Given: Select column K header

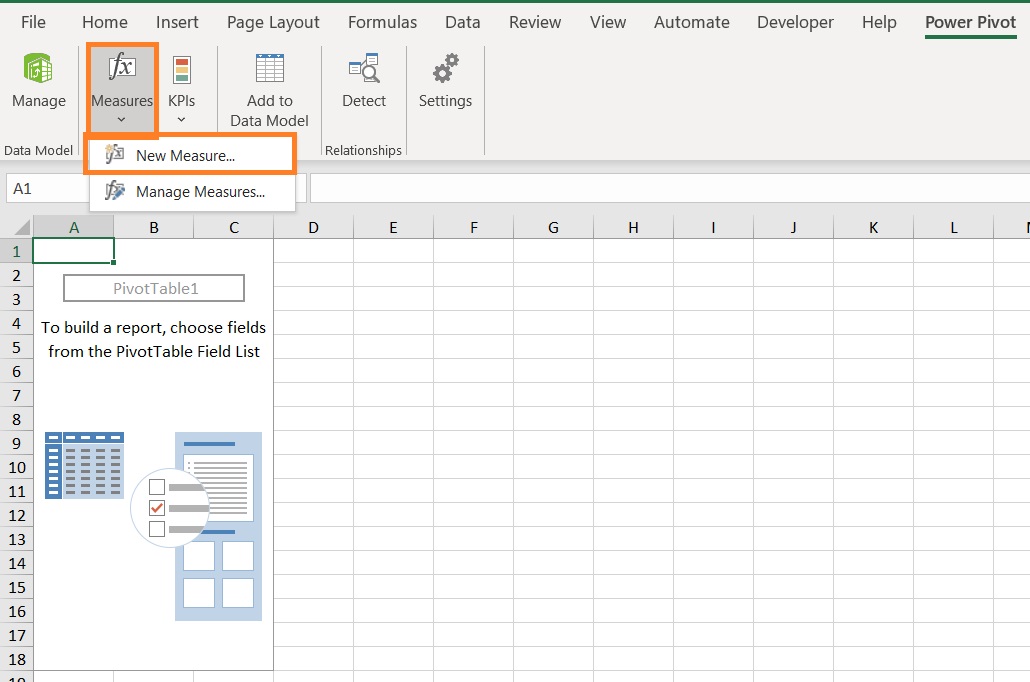Looking at the screenshot, I should pyautogui.click(x=874, y=227).
